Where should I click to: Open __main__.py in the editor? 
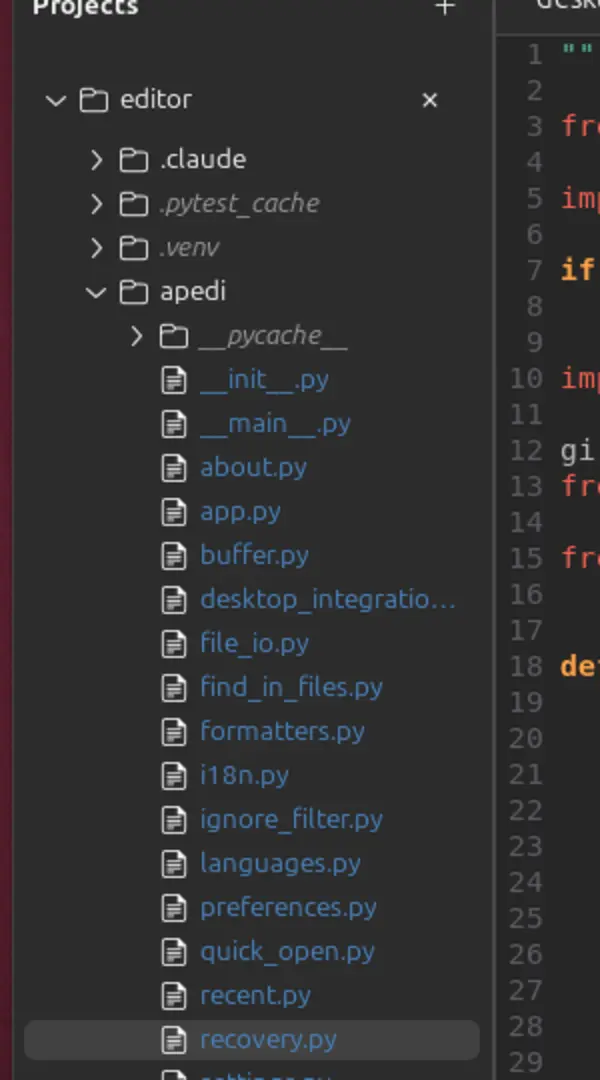pyautogui.click(x=276, y=424)
